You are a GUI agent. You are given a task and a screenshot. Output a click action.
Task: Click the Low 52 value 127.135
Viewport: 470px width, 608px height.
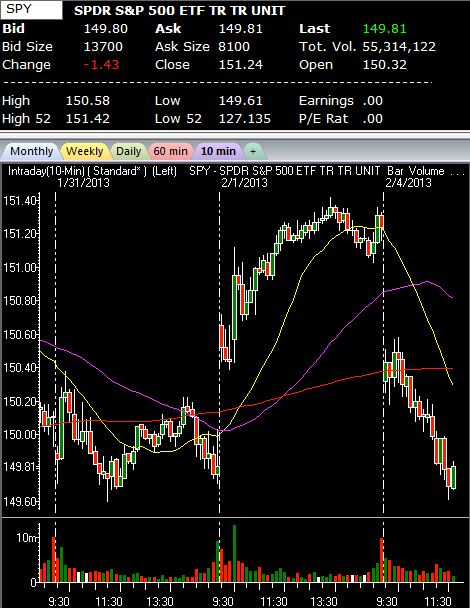pyautogui.click(x=245, y=119)
